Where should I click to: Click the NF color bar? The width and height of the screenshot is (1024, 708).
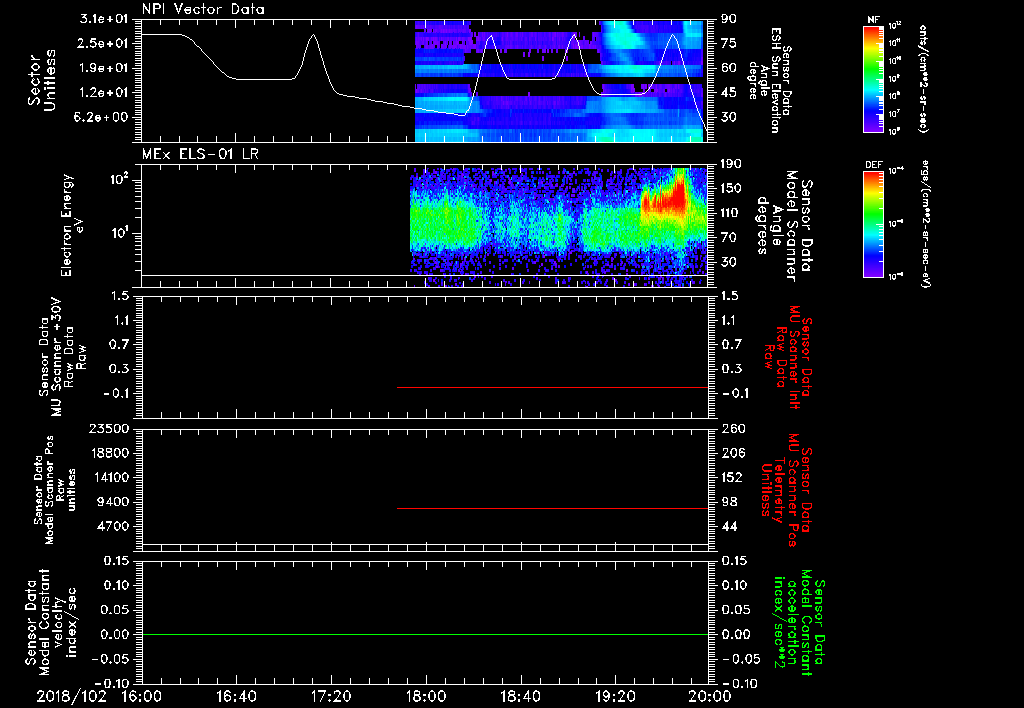873,79
